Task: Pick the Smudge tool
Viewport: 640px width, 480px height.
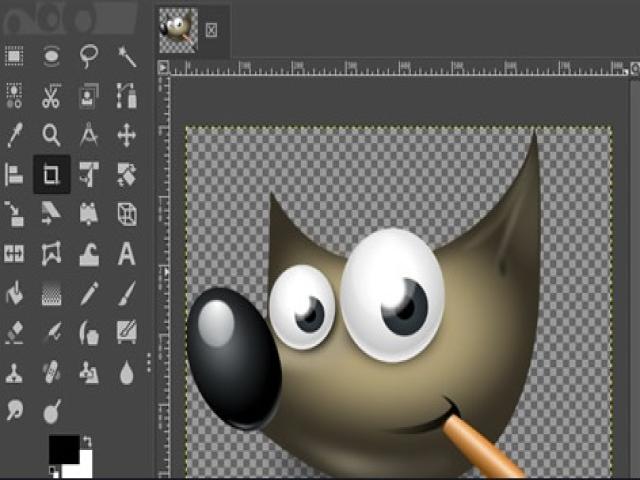Action: [x=15, y=410]
